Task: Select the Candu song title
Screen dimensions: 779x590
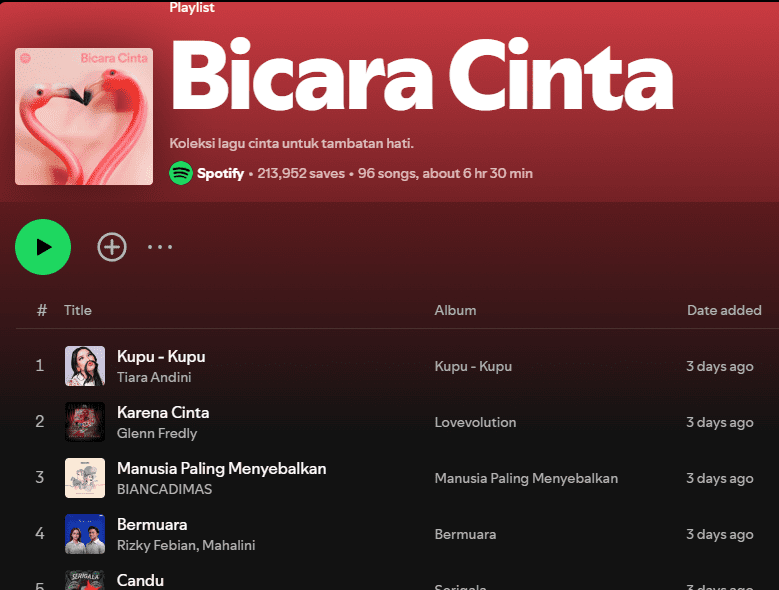Action: 140,581
